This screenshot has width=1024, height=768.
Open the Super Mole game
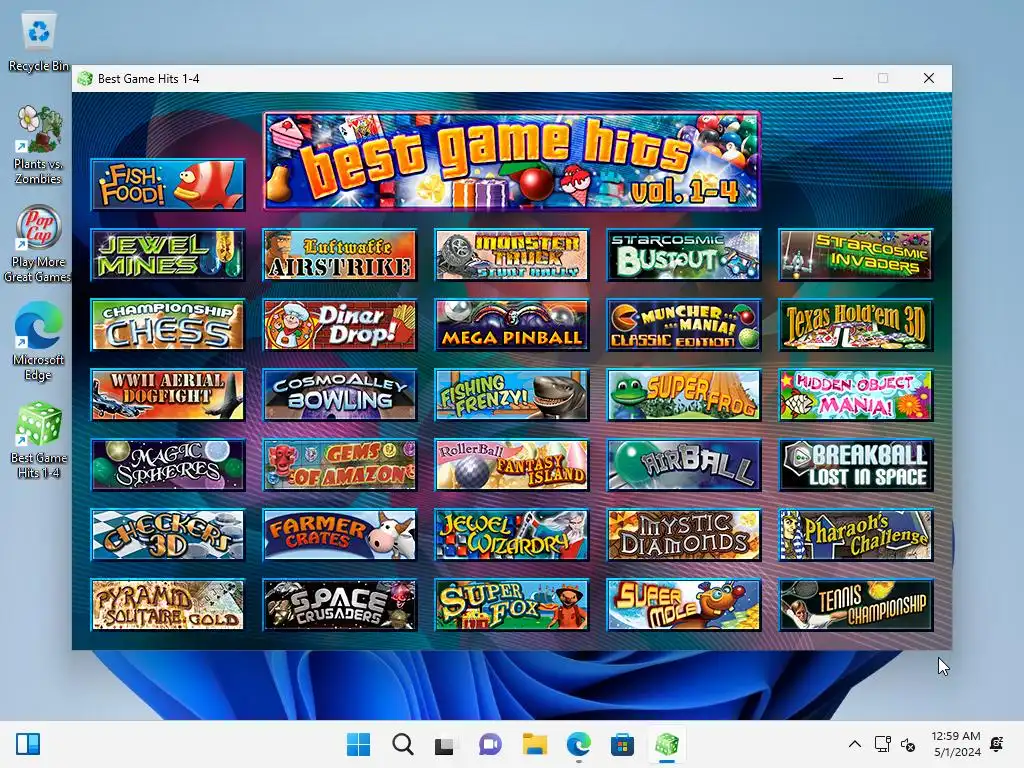[x=684, y=605]
